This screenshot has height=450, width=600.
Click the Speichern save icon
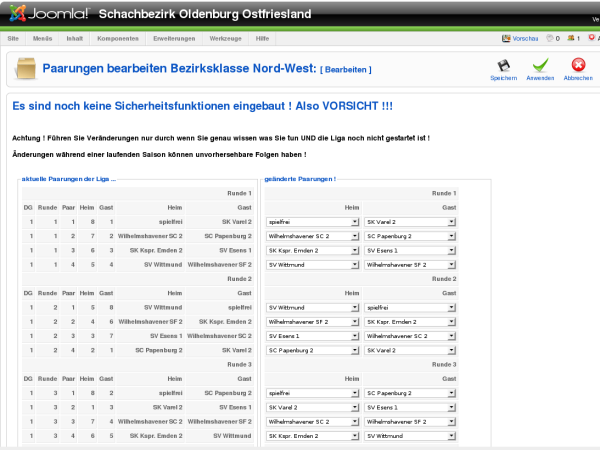tap(503, 65)
